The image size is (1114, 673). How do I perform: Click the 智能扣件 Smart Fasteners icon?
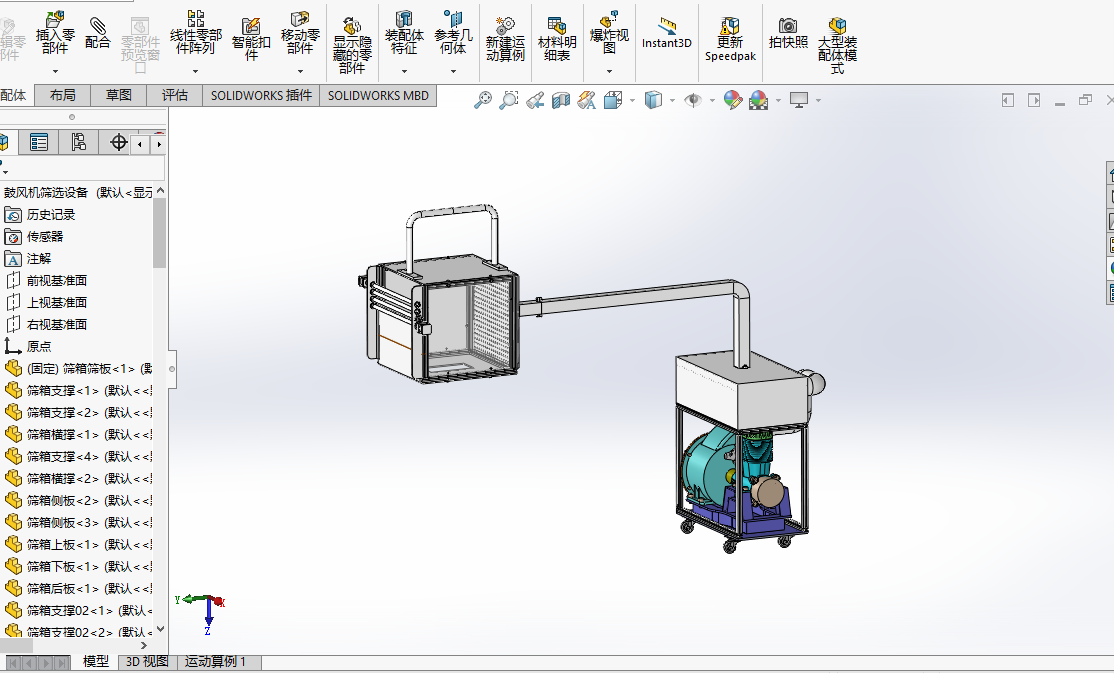point(251,39)
